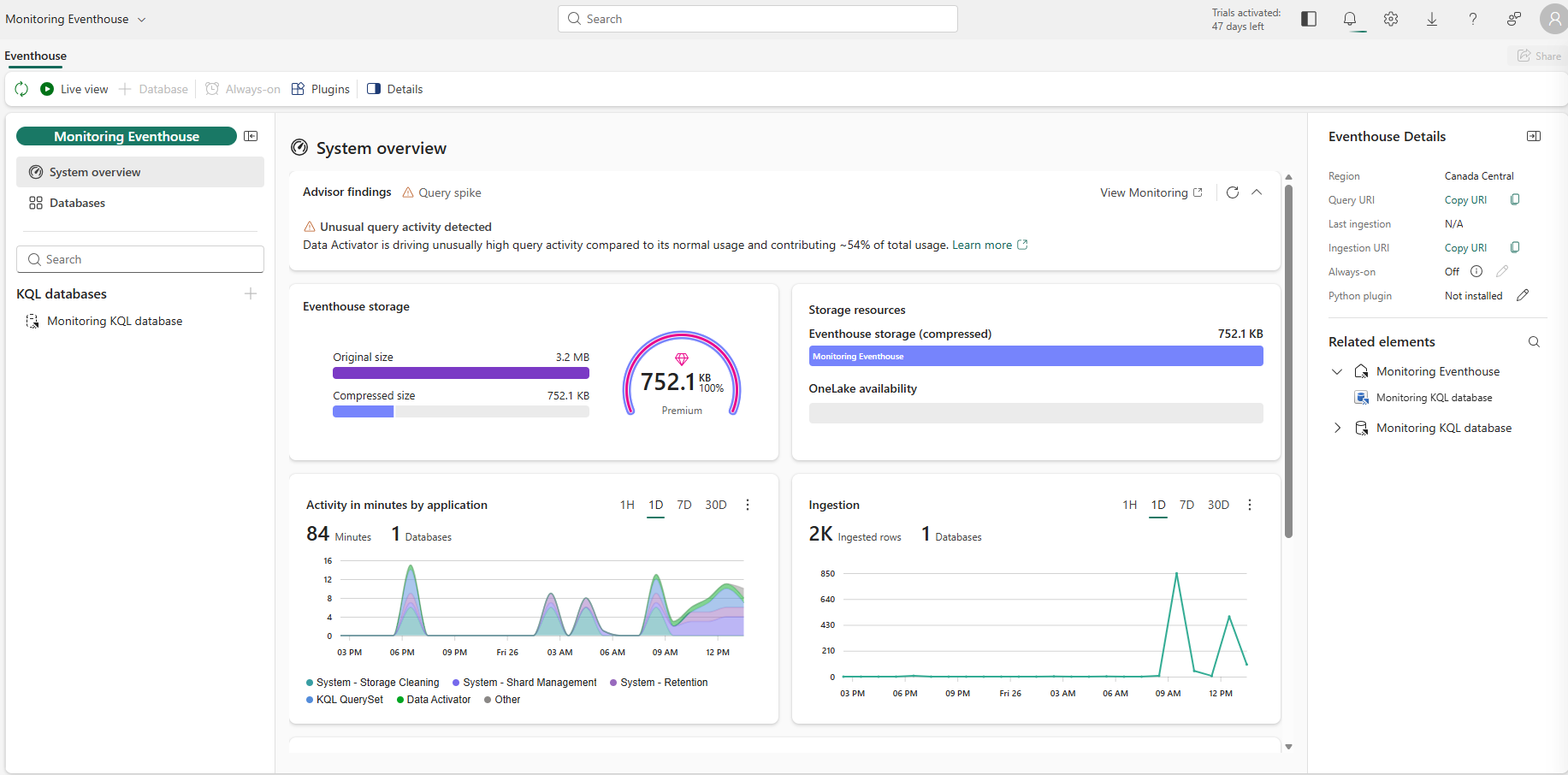
Task: Select Monitoring KQL database in the explorer tree
Action: [x=115, y=321]
